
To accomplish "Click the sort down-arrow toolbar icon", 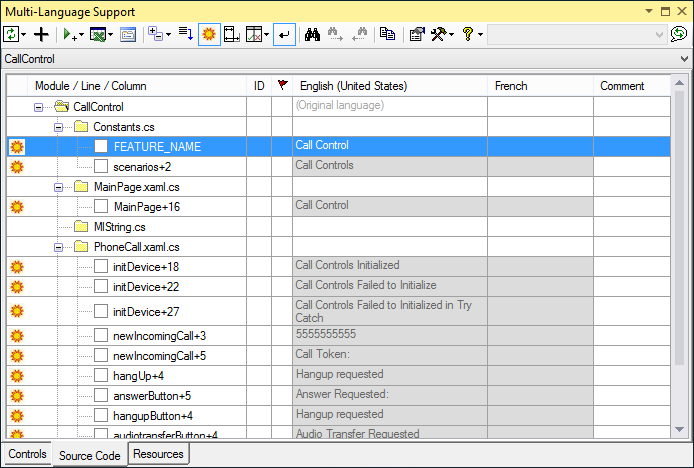I will click(186, 34).
